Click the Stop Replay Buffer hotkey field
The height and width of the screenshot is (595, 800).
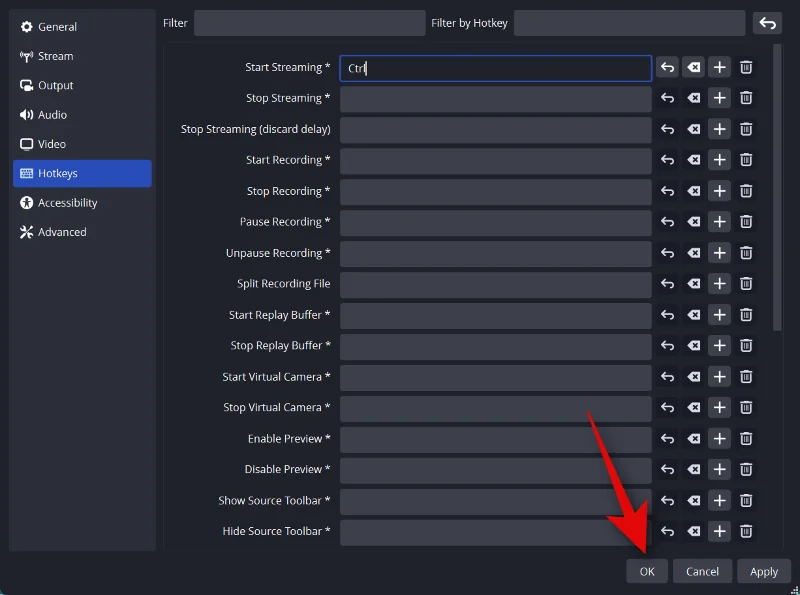pyautogui.click(x=495, y=346)
